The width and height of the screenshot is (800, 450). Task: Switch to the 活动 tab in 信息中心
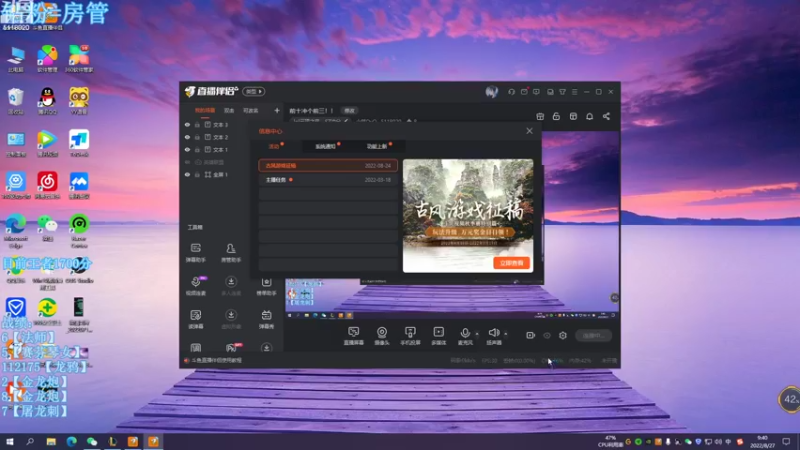click(x=274, y=146)
